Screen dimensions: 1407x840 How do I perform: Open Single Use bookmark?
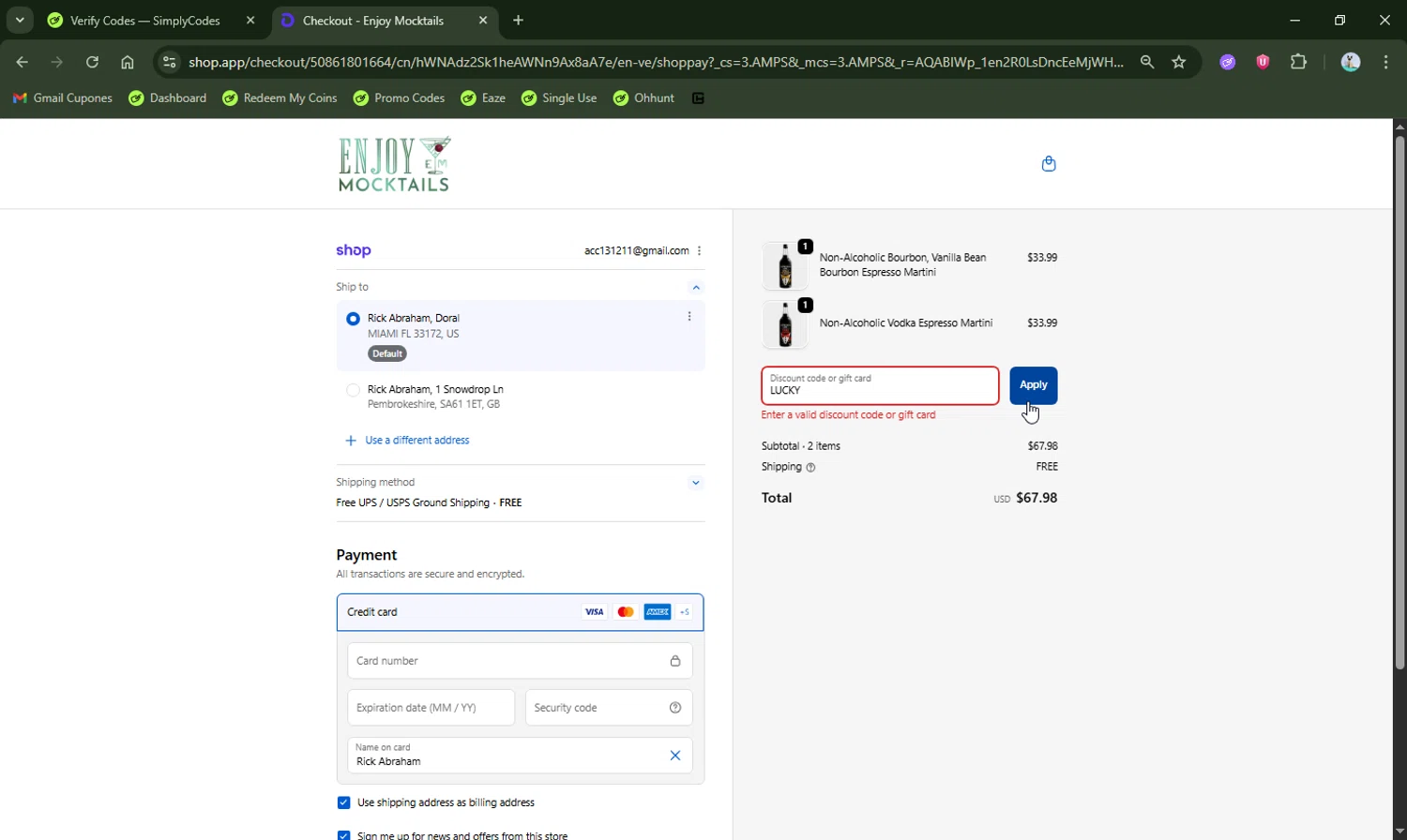[x=559, y=98]
